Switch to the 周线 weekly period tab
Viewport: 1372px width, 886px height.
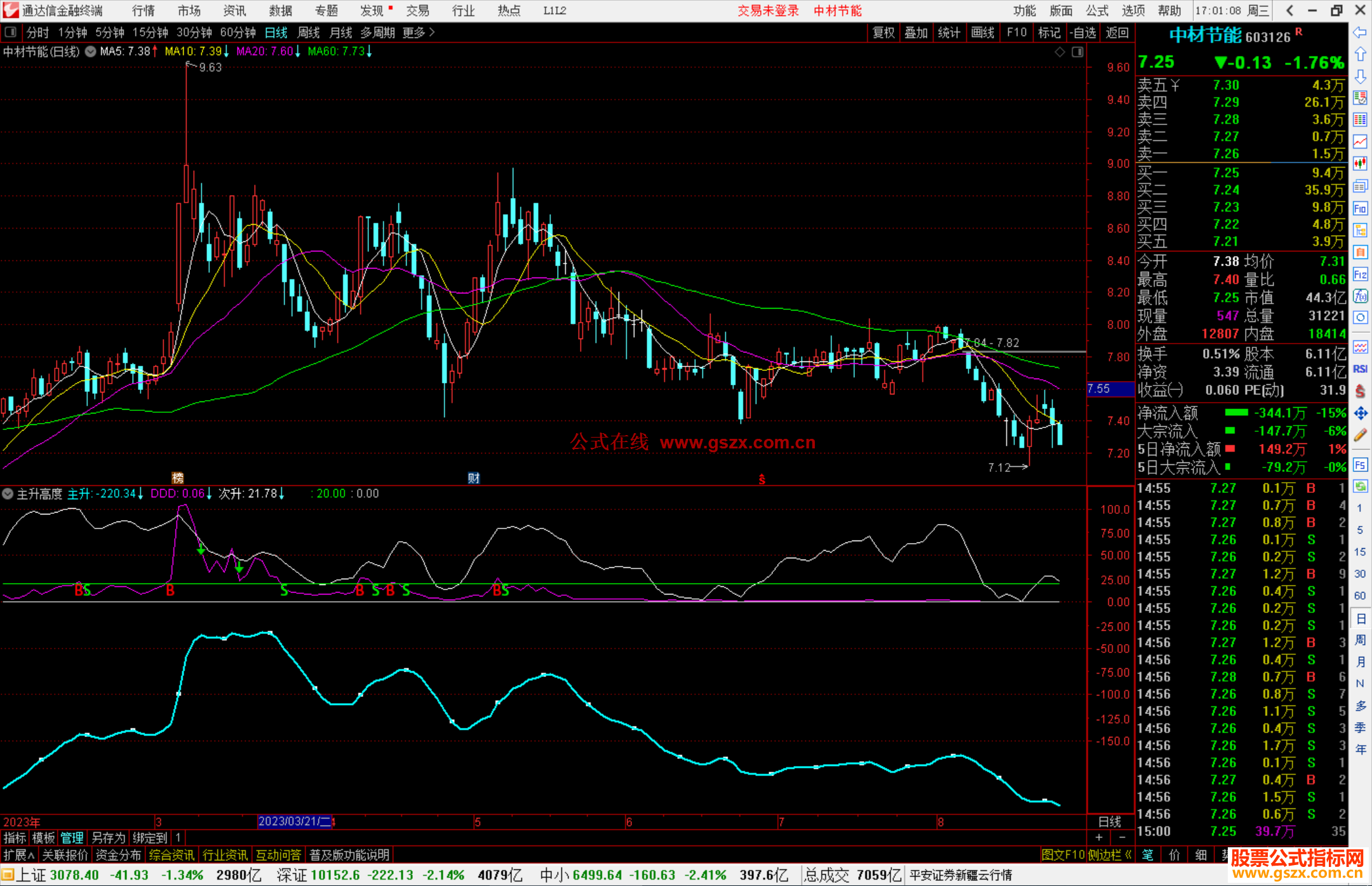(309, 32)
